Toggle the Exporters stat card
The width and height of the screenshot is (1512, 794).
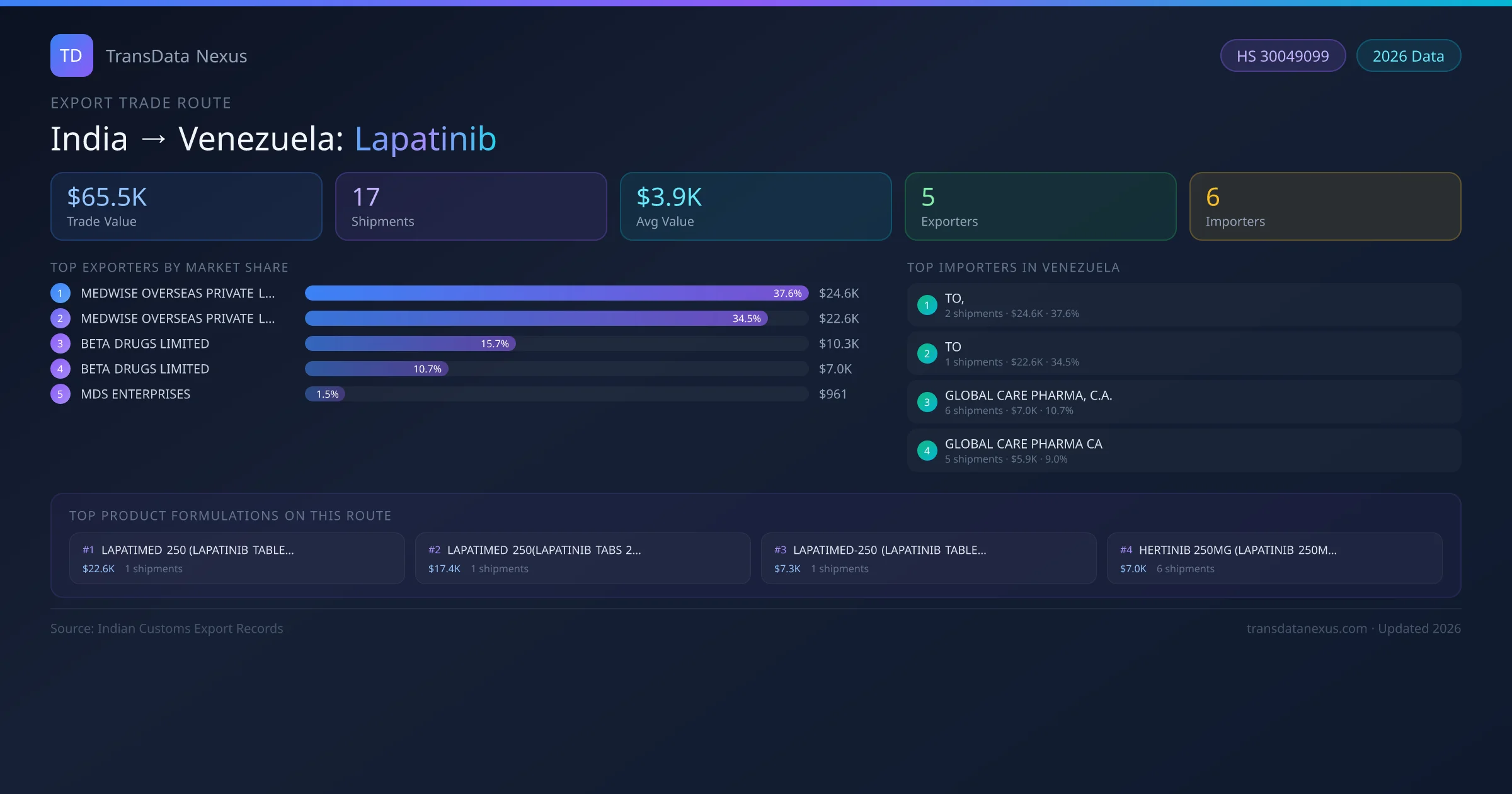tap(1040, 206)
